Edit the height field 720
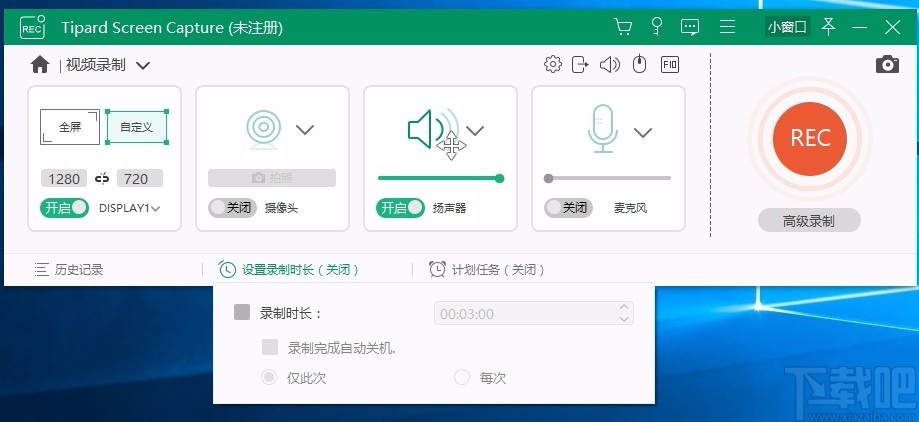This screenshot has width=919, height=422. click(139, 179)
